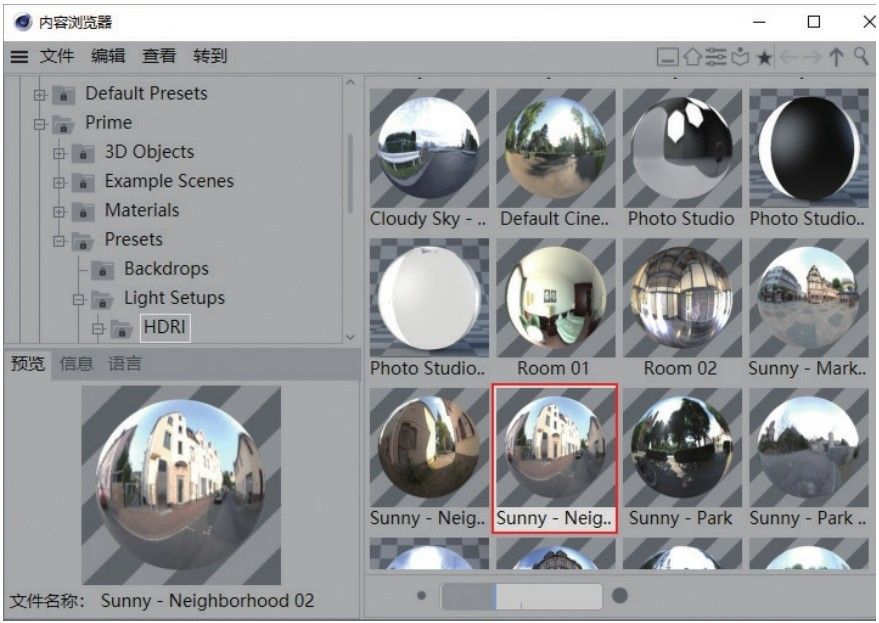The height and width of the screenshot is (623, 879).
Task: Click the back arrow navigation icon
Action: [789, 57]
